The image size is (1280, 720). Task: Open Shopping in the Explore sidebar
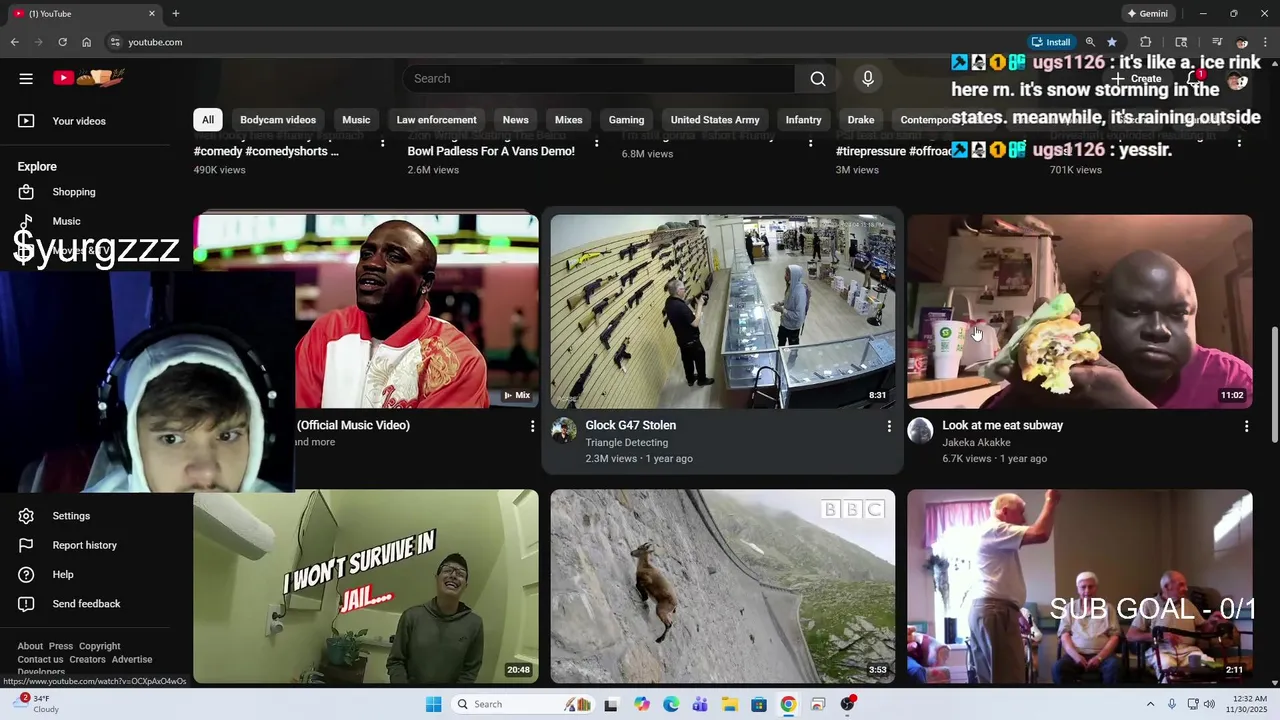pos(74,192)
